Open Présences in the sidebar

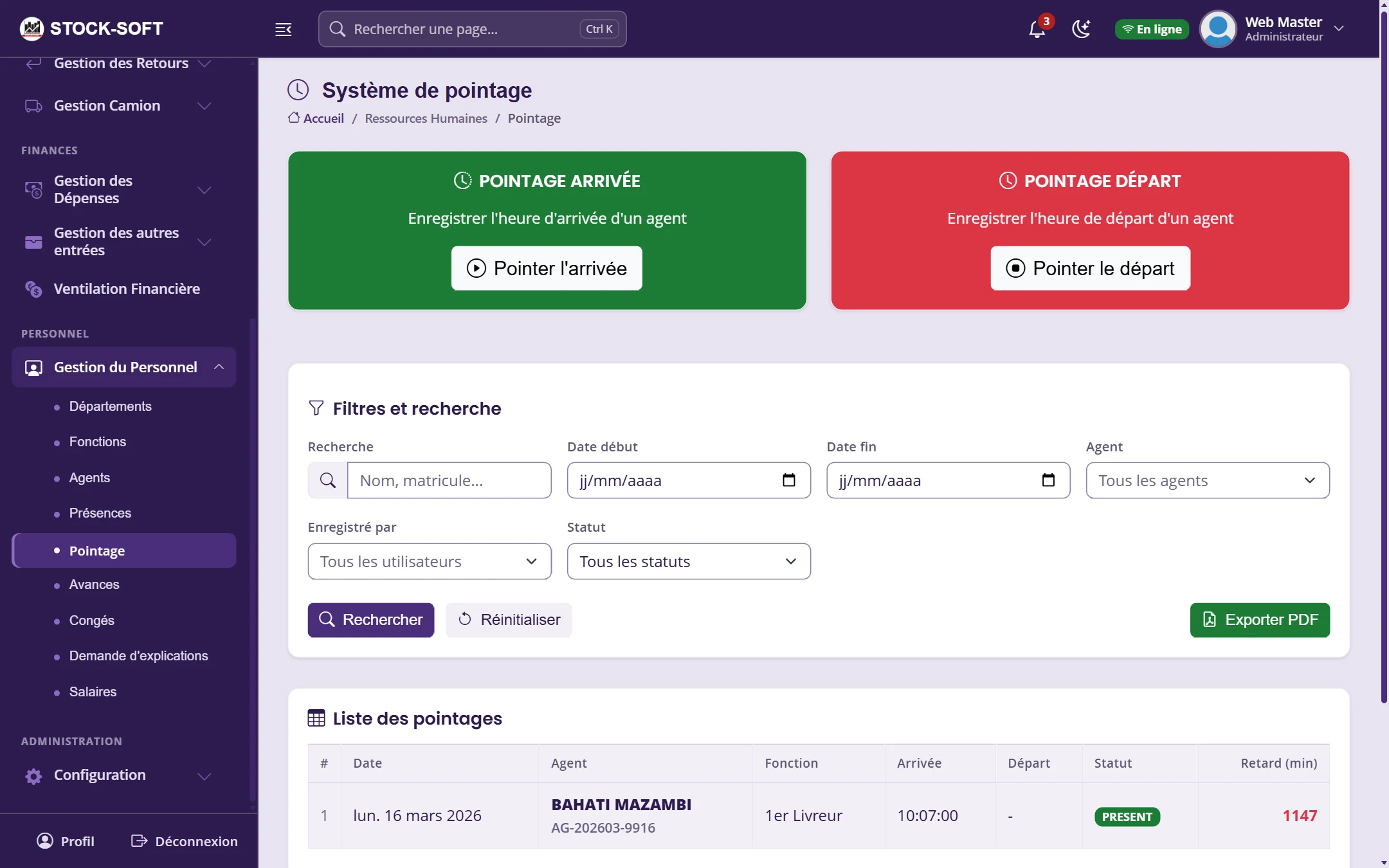pos(100,513)
